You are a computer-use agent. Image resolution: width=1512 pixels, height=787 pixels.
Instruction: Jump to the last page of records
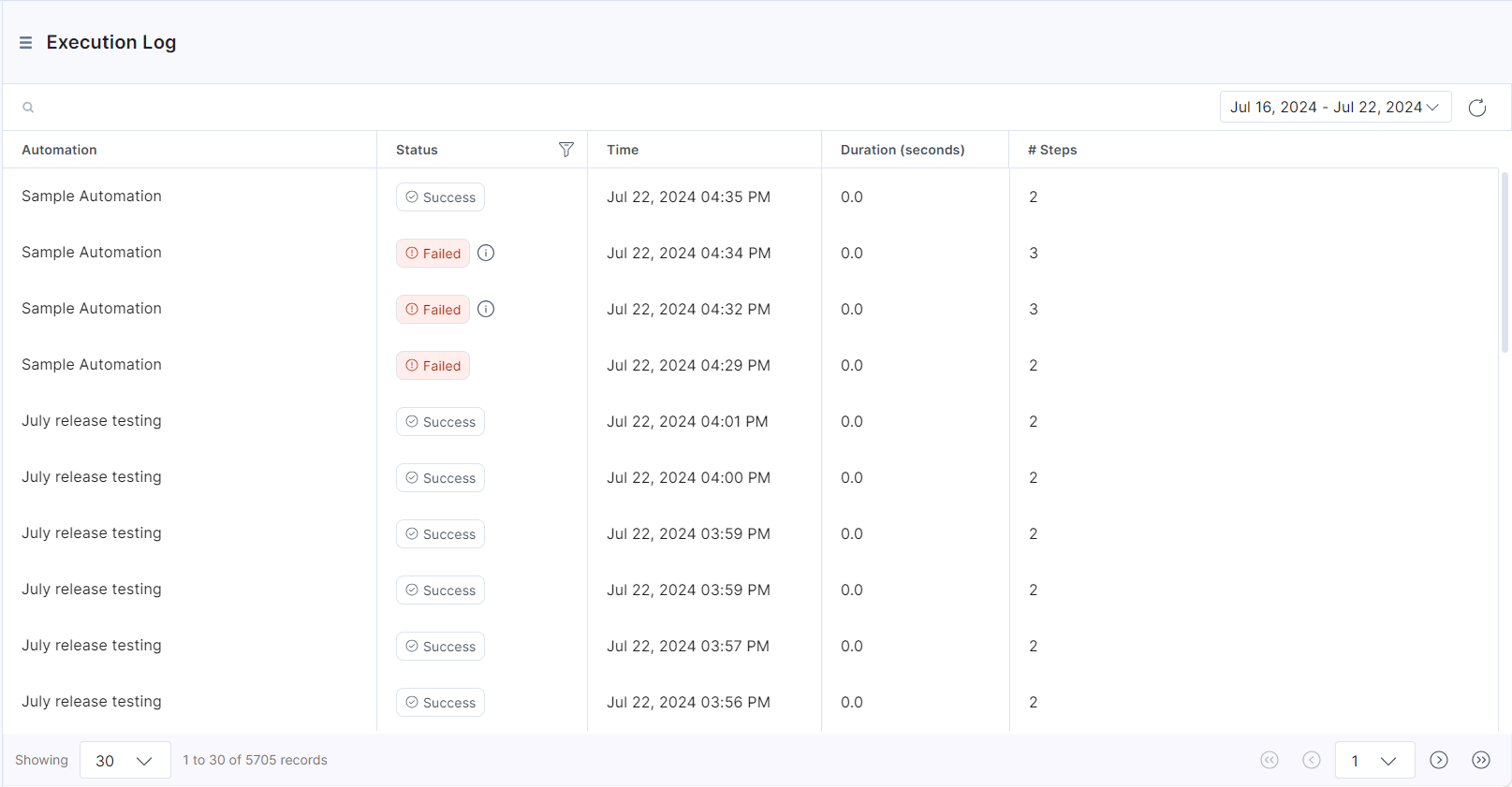pos(1480,760)
